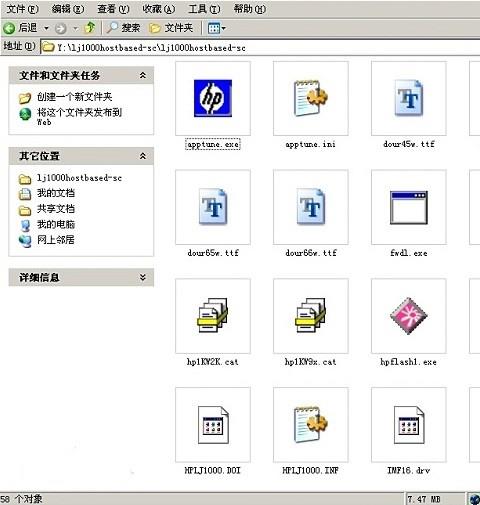
Task: Select the hp1KW2K.cat catalog icon
Action: pos(213,315)
